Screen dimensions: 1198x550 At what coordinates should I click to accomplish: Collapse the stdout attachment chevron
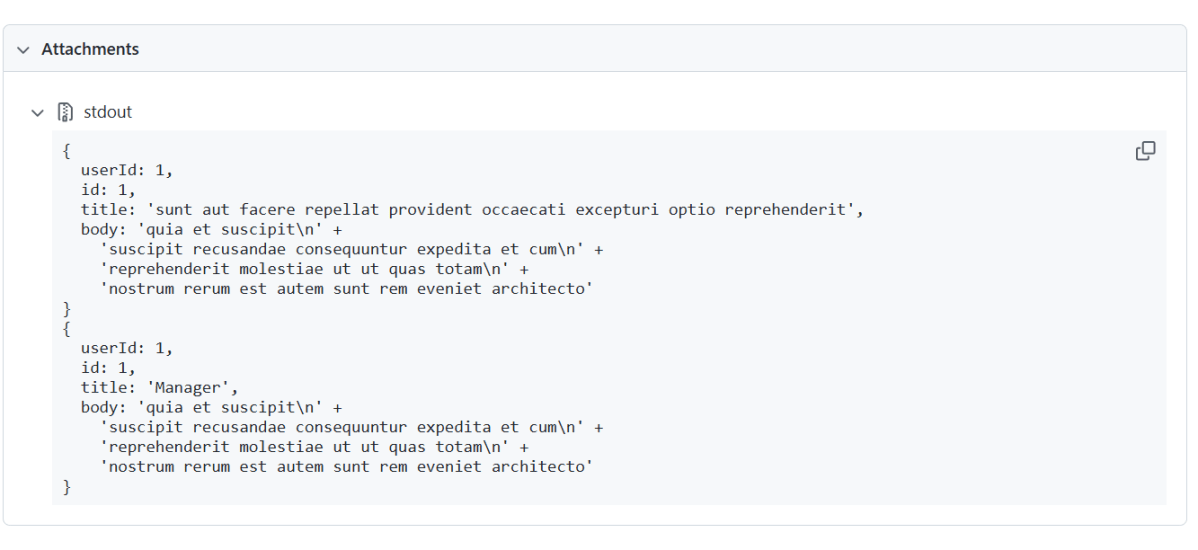coord(38,112)
